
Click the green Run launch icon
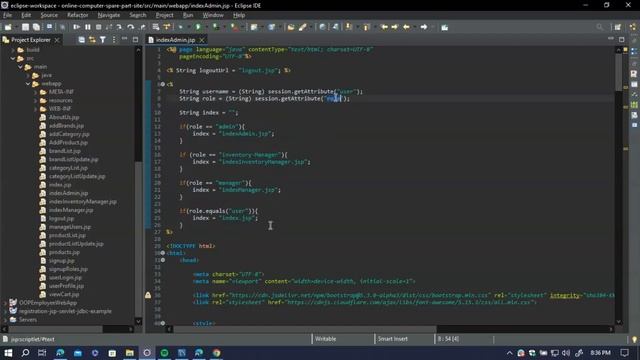coord(198,27)
